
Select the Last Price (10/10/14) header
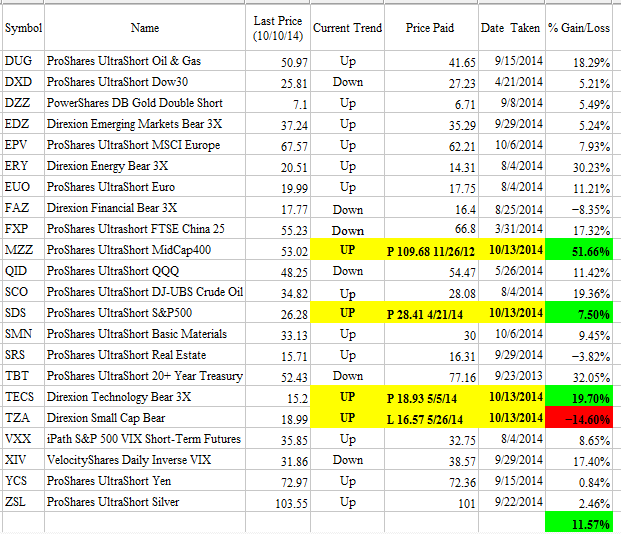tap(278, 28)
